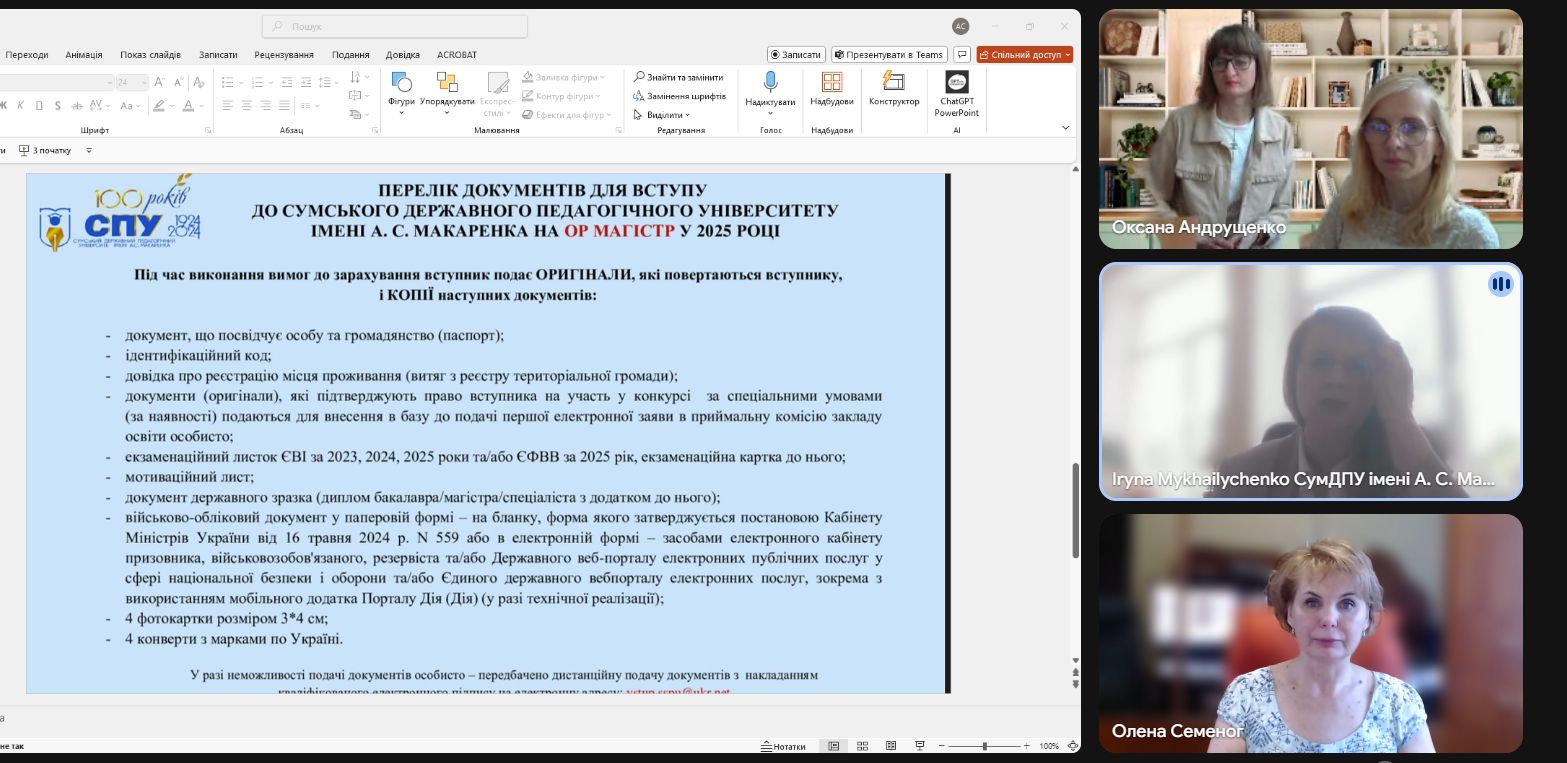
Task: Launch ChatGPT PowerPoint add-in
Action: (957, 94)
